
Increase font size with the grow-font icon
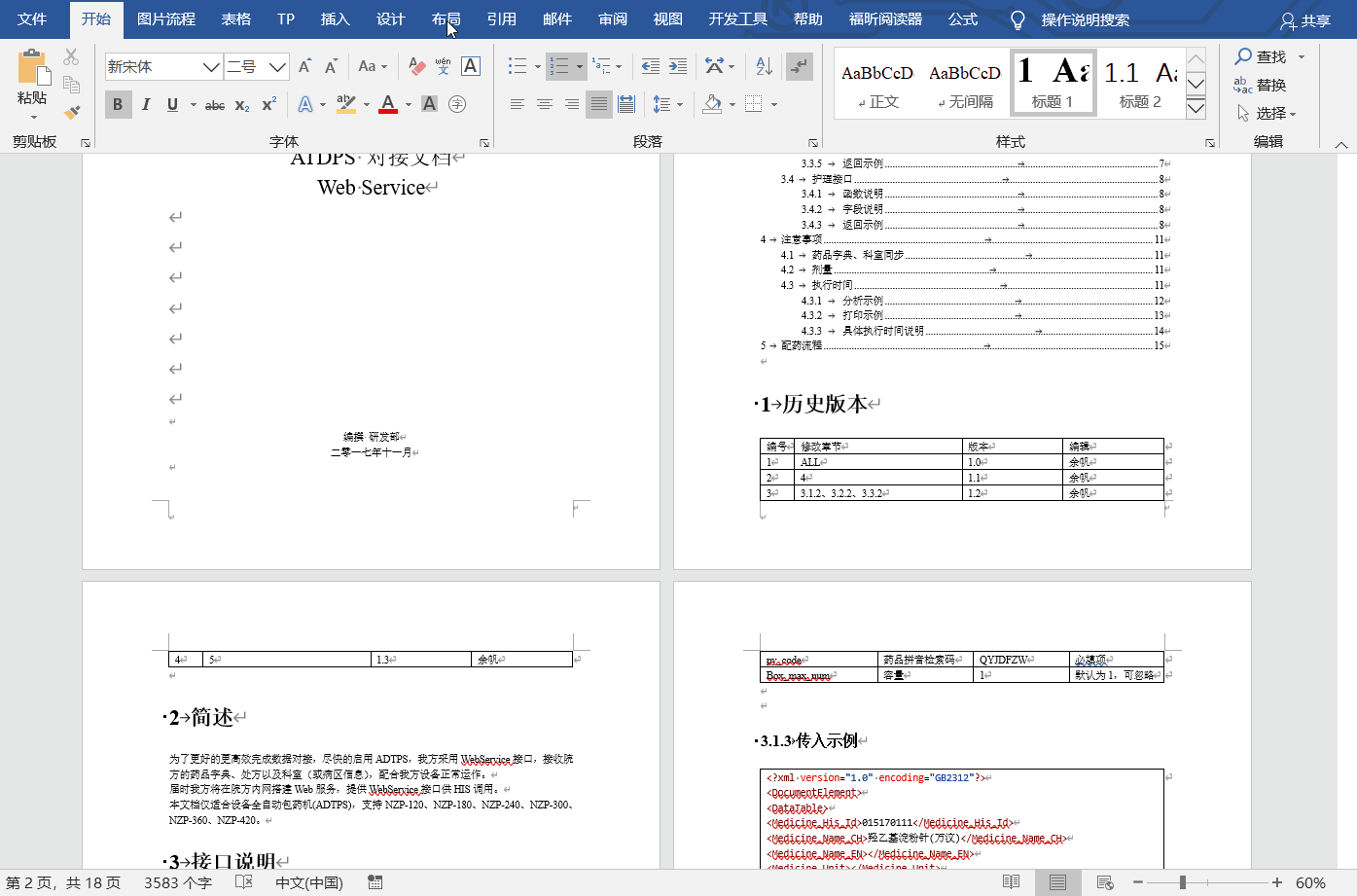[x=305, y=66]
